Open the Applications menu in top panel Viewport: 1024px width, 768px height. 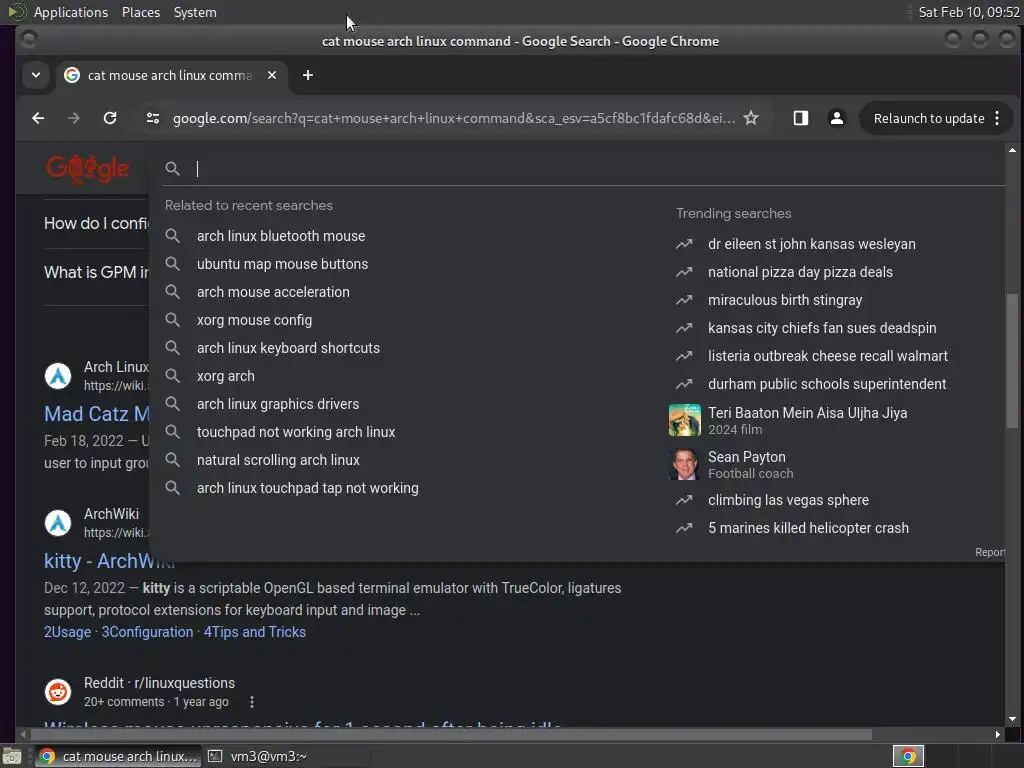click(x=71, y=12)
